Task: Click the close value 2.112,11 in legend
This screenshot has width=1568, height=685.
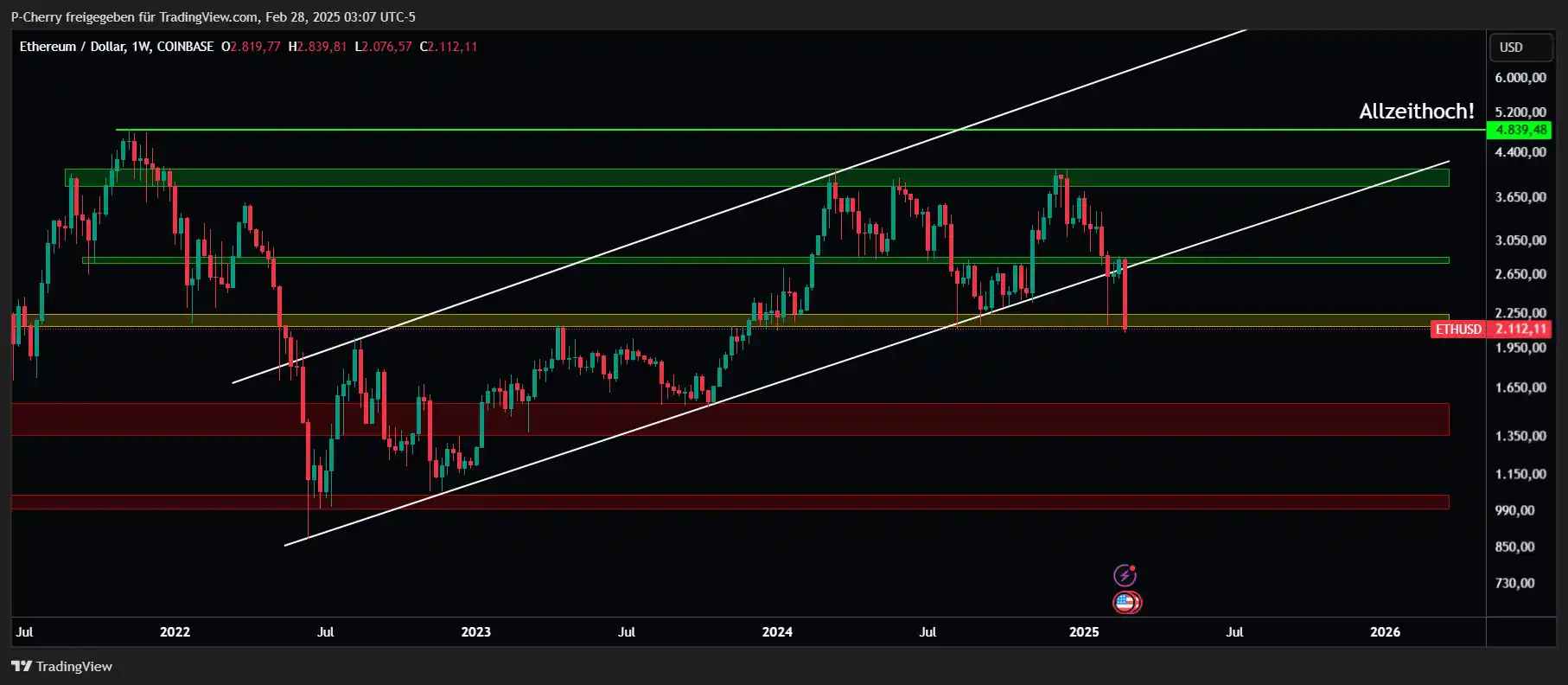Action: coord(452,47)
